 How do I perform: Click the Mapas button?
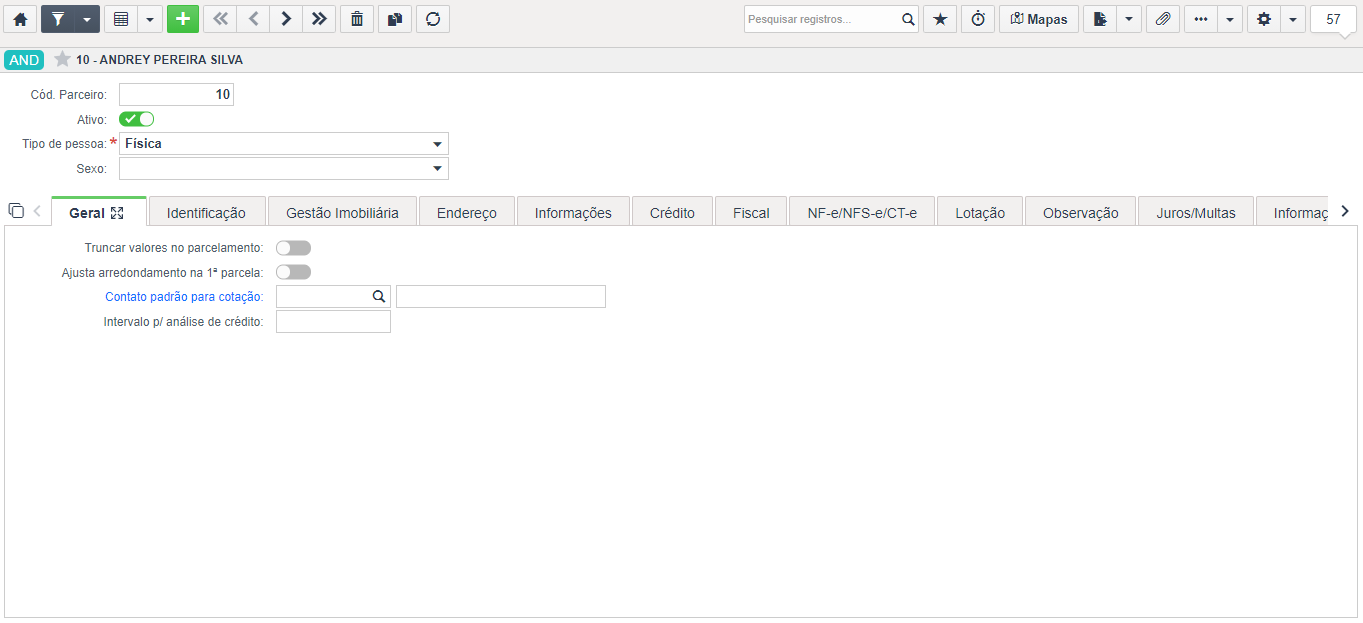coord(1039,19)
